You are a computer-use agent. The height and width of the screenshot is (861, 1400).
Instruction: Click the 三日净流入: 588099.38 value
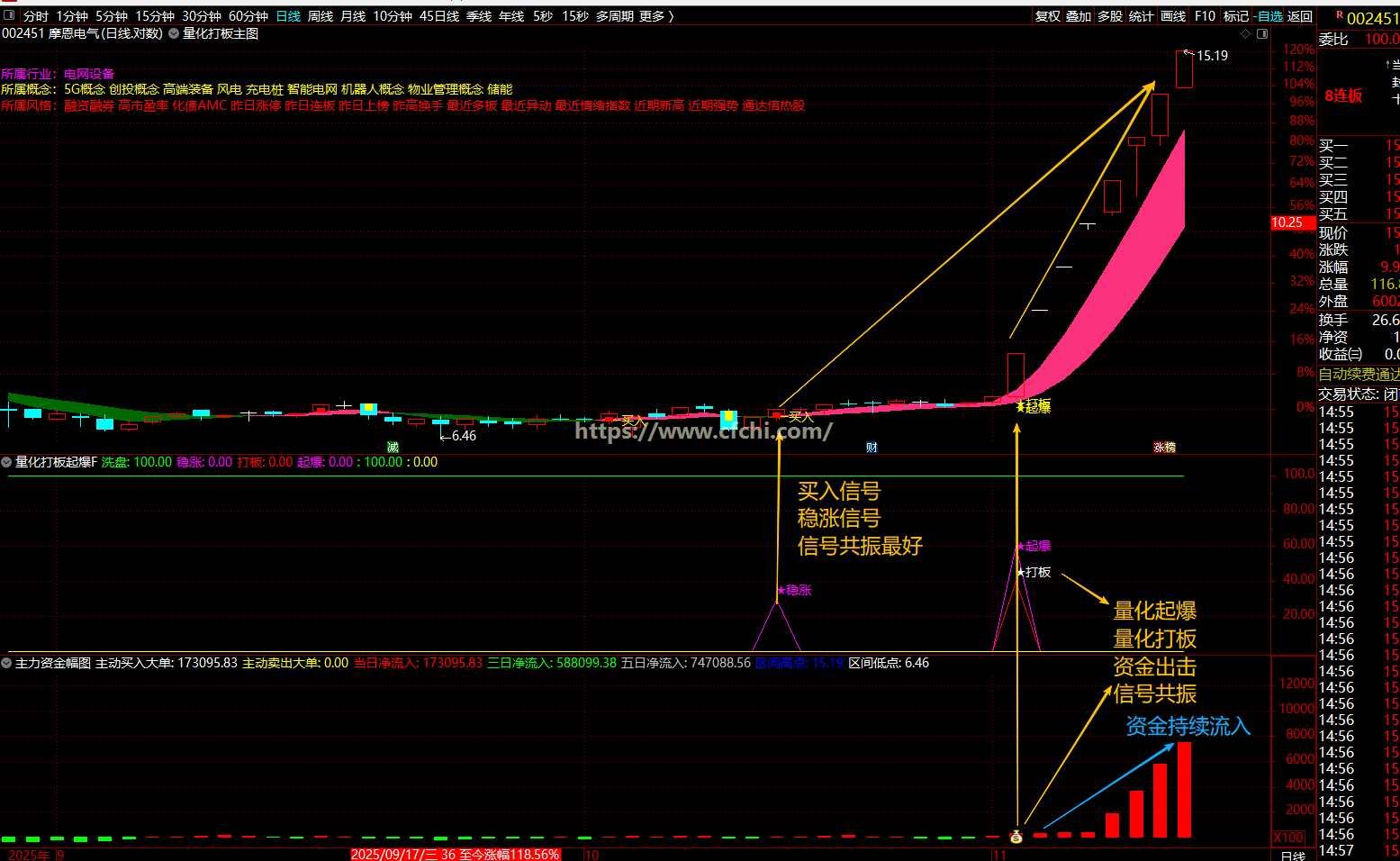(x=552, y=663)
